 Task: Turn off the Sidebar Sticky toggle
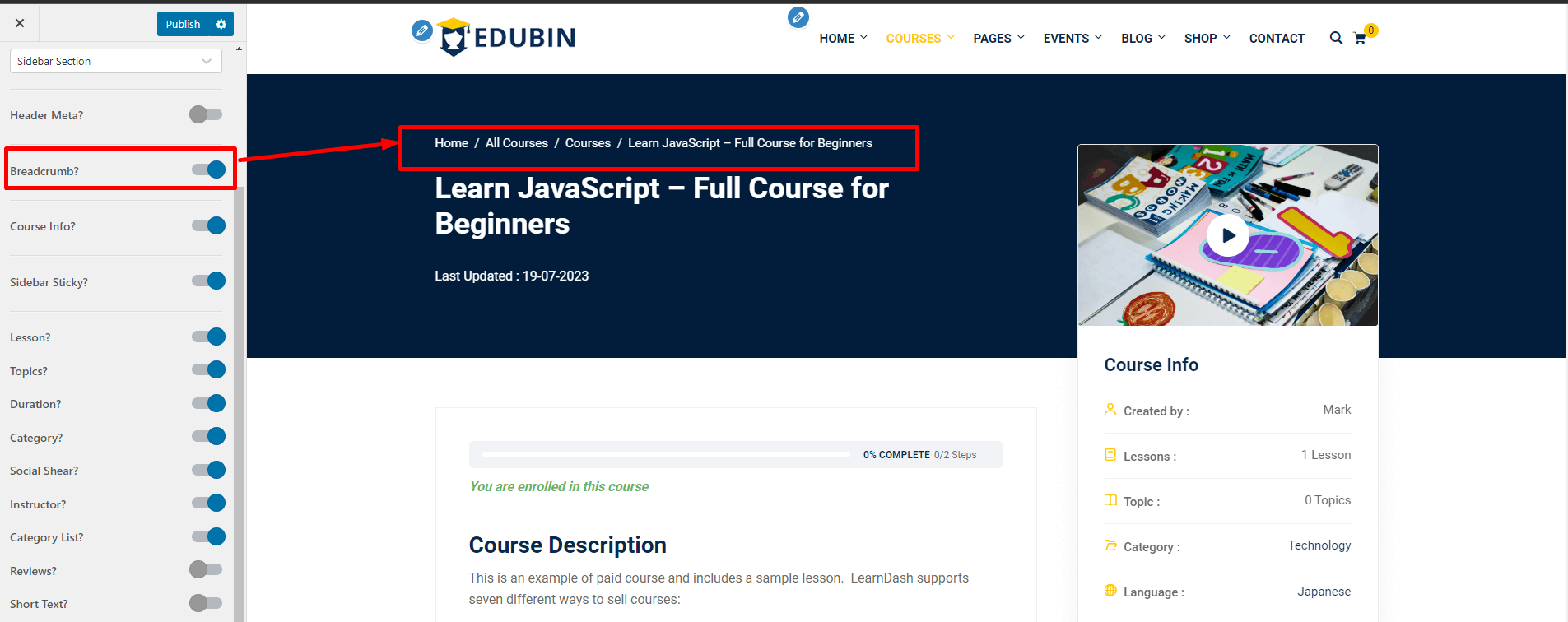coord(208,281)
